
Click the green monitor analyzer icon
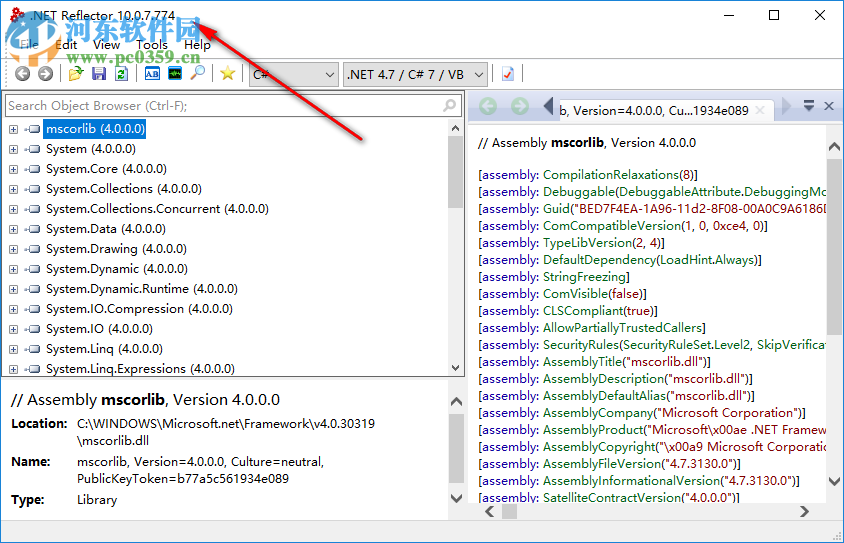coord(175,73)
